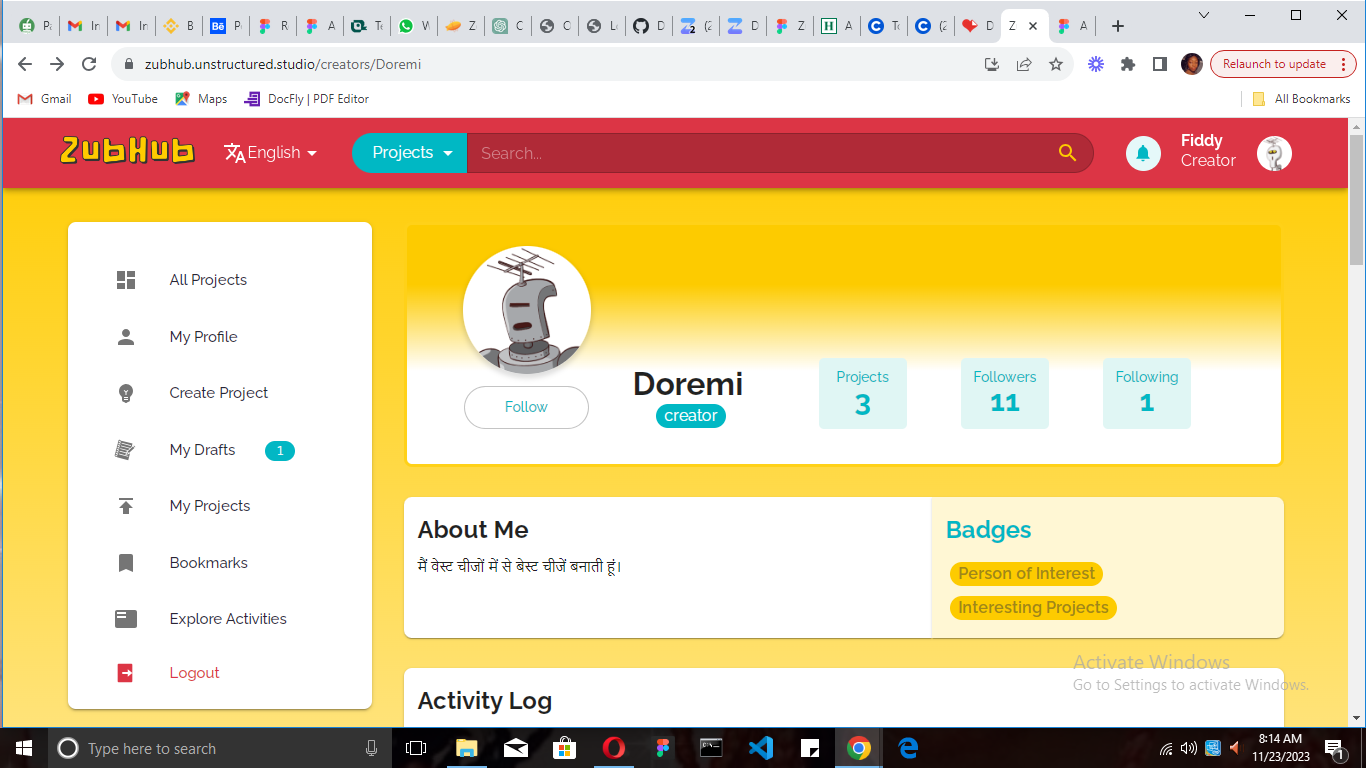This screenshot has height=768, width=1366.
Task: Click the red Logout icon
Action: tap(126, 673)
